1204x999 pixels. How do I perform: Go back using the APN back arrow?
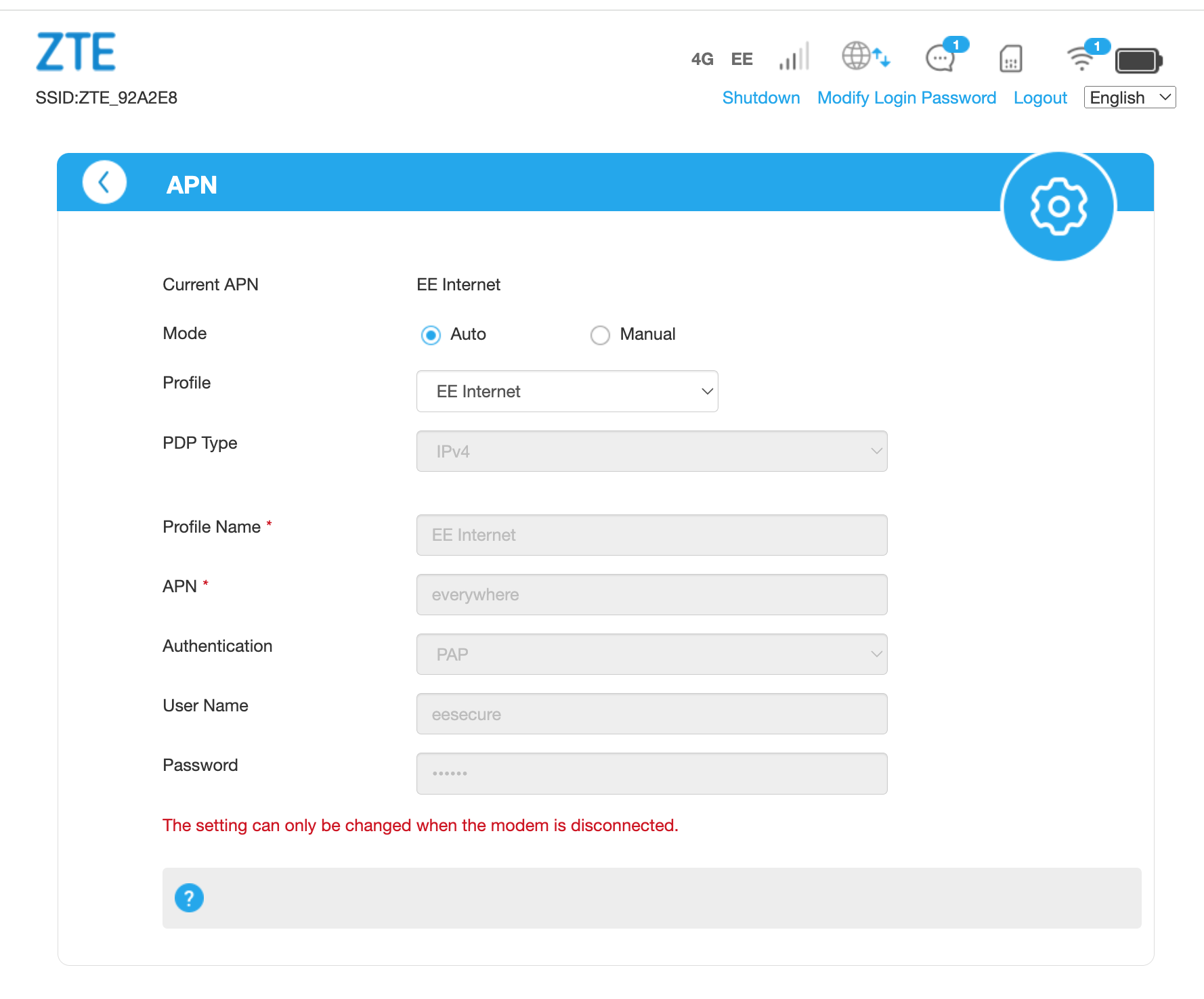click(104, 182)
